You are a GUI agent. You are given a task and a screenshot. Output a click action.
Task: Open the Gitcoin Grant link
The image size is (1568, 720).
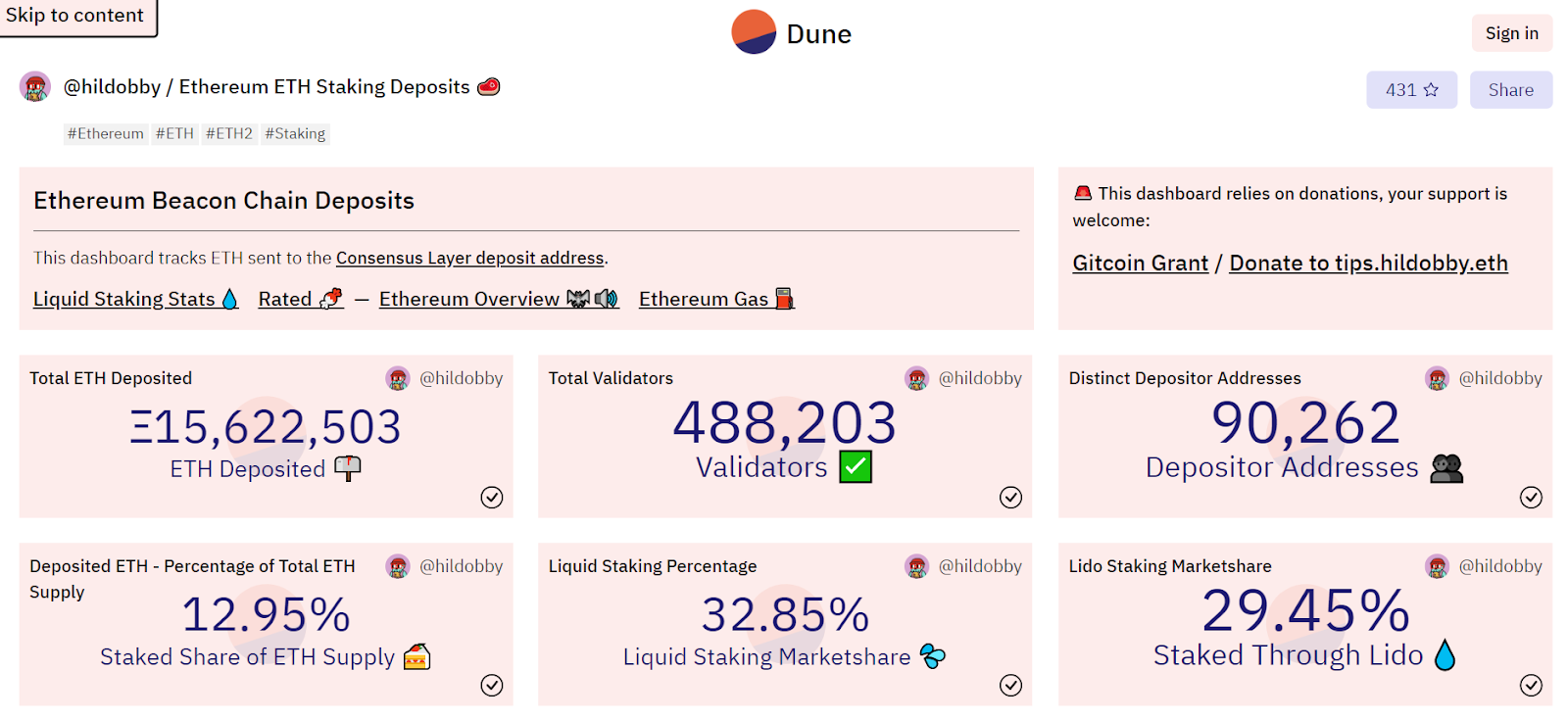pos(1141,264)
